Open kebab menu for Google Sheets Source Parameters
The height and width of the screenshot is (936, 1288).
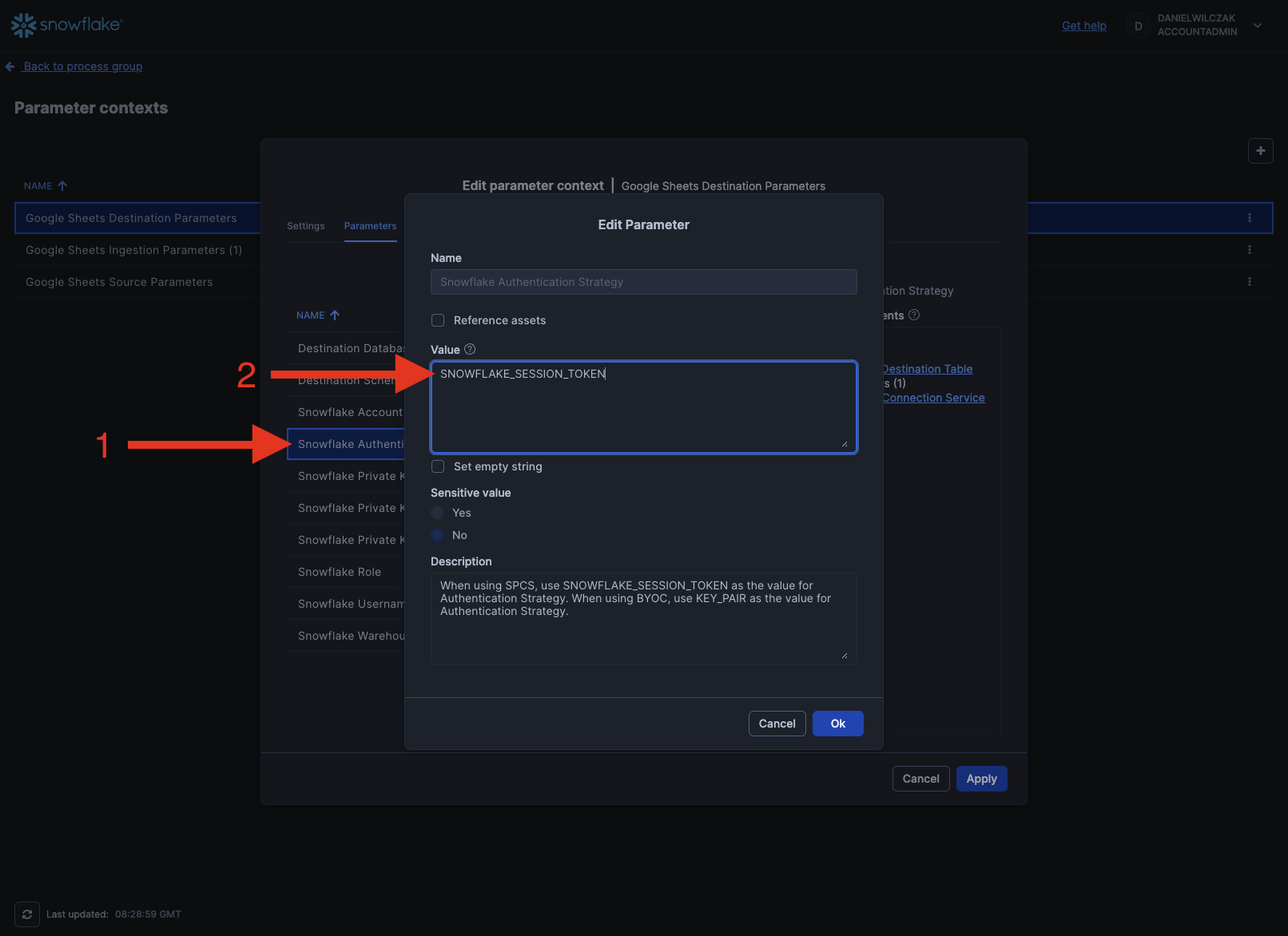tap(1249, 282)
